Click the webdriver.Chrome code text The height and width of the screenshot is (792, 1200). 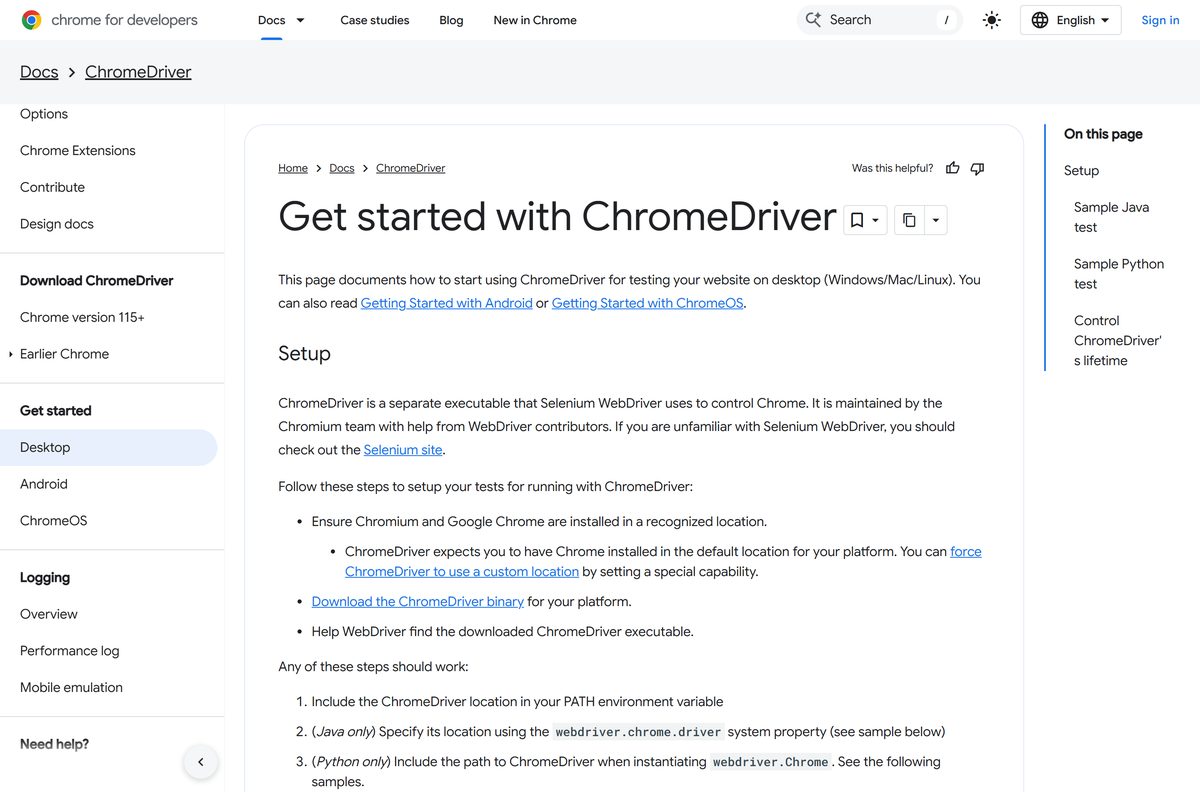(770, 762)
